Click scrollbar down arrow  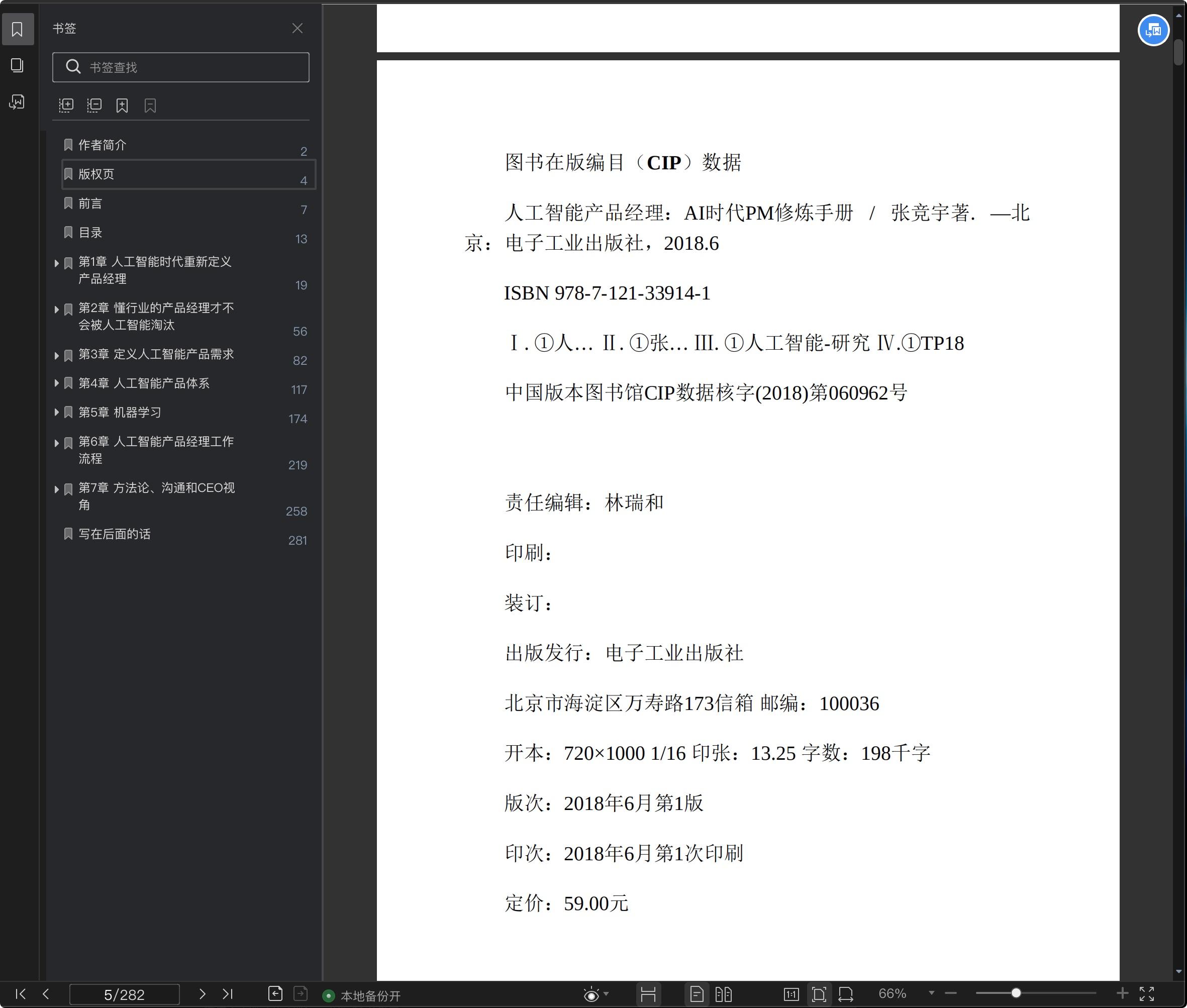click(1178, 972)
